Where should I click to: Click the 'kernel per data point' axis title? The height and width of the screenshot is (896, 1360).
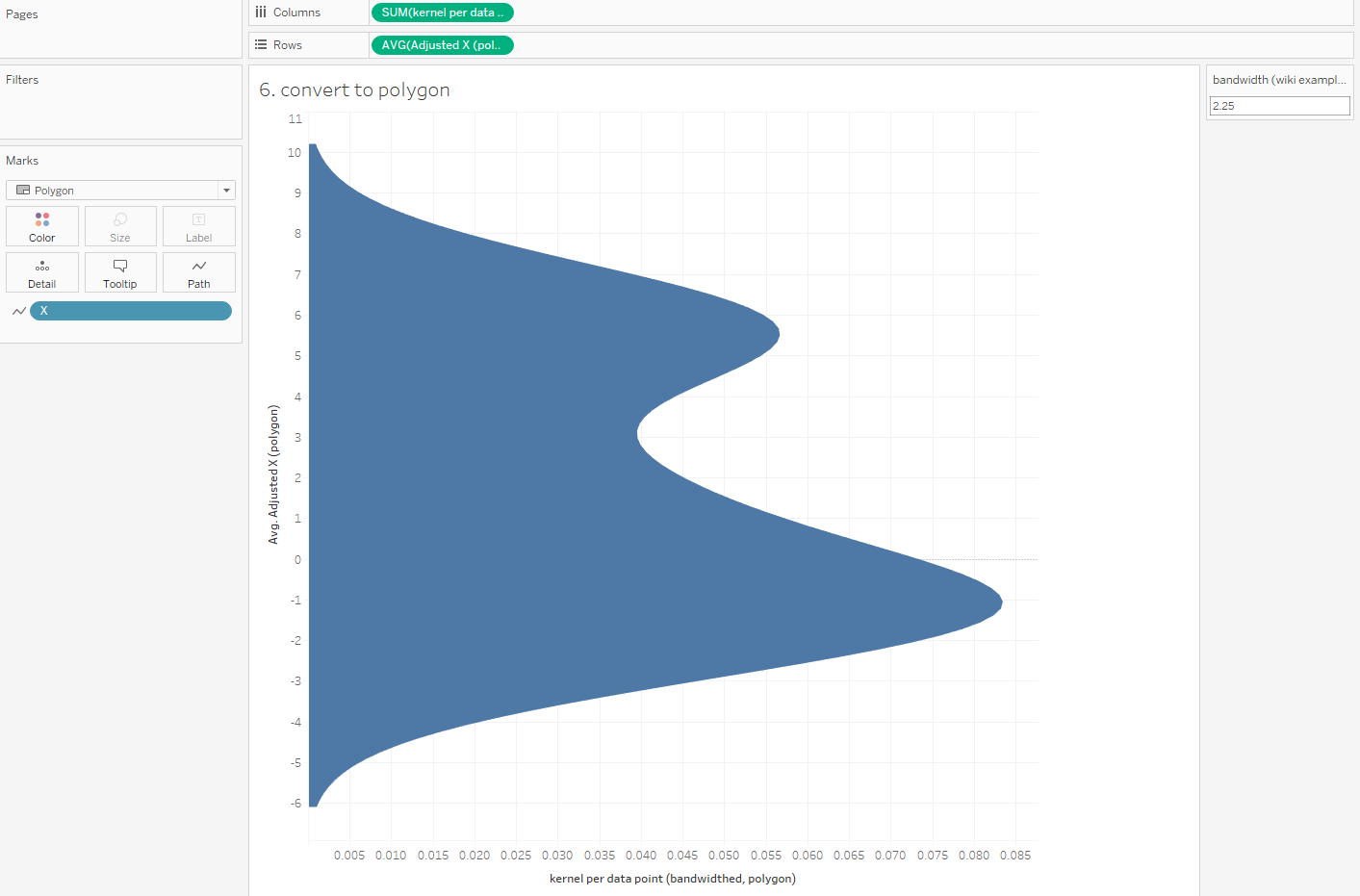[x=672, y=879]
